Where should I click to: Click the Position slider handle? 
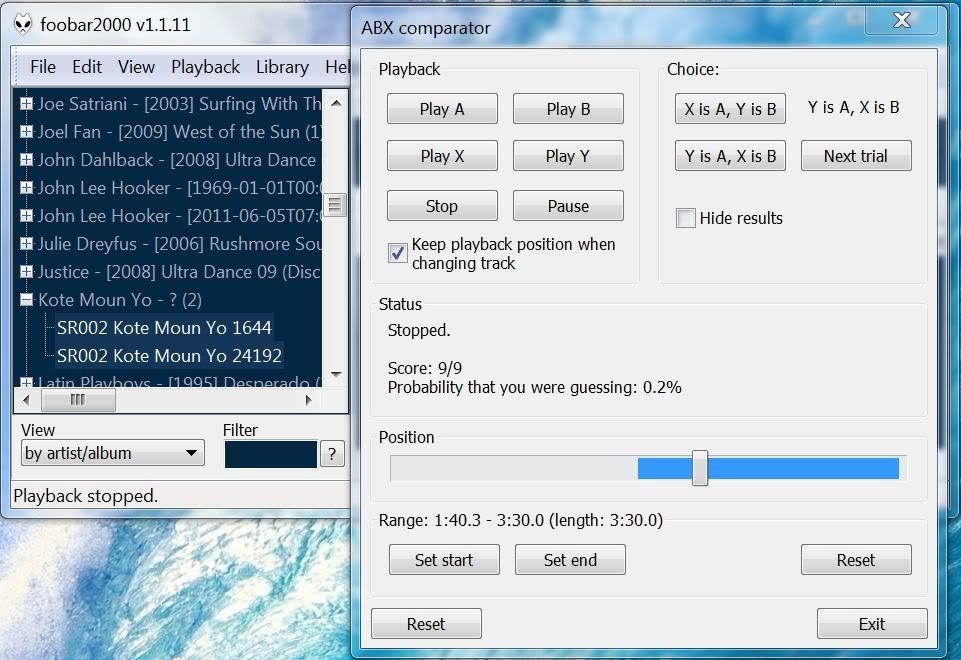point(700,468)
